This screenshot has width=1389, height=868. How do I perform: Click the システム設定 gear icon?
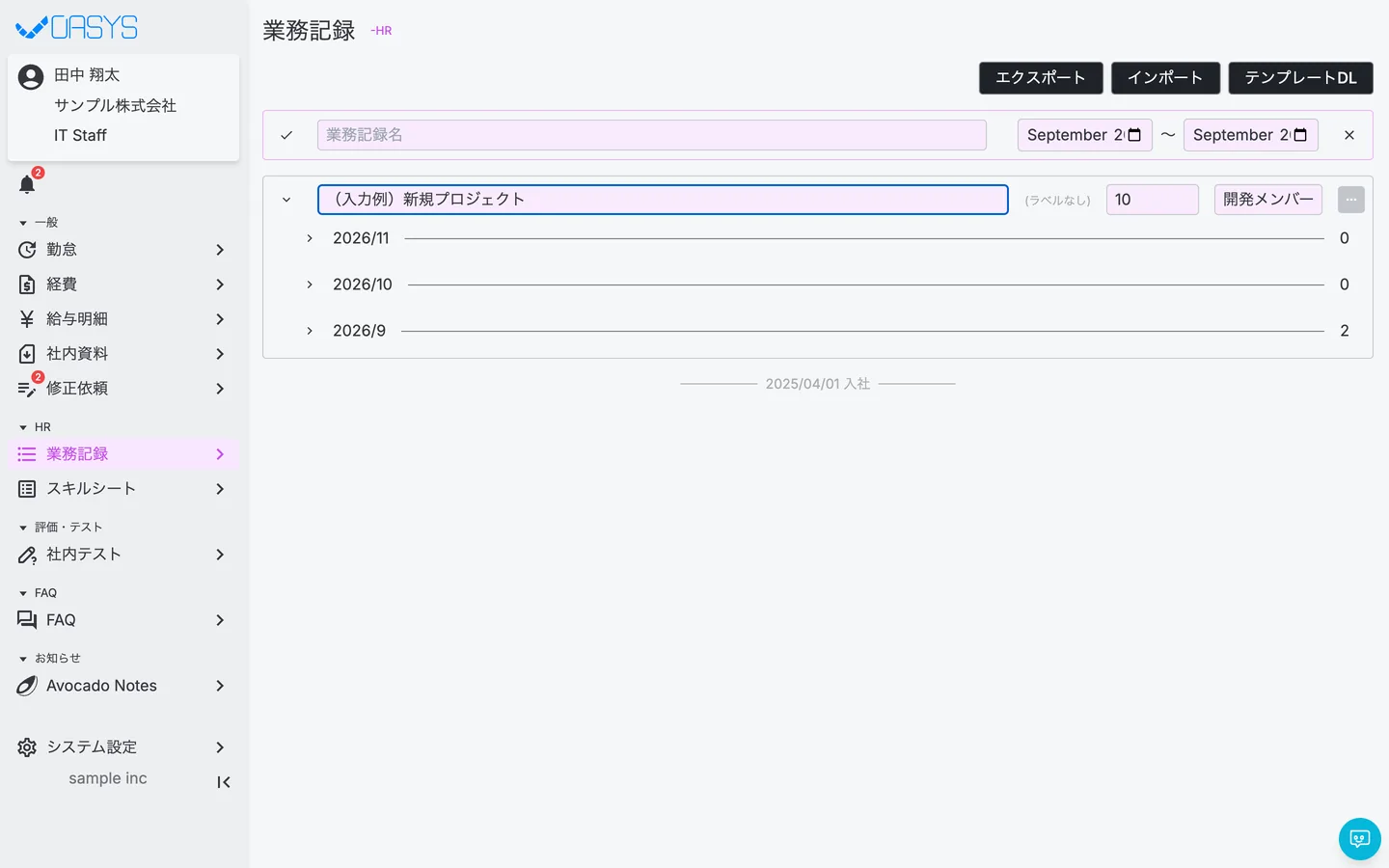click(x=27, y=747)
